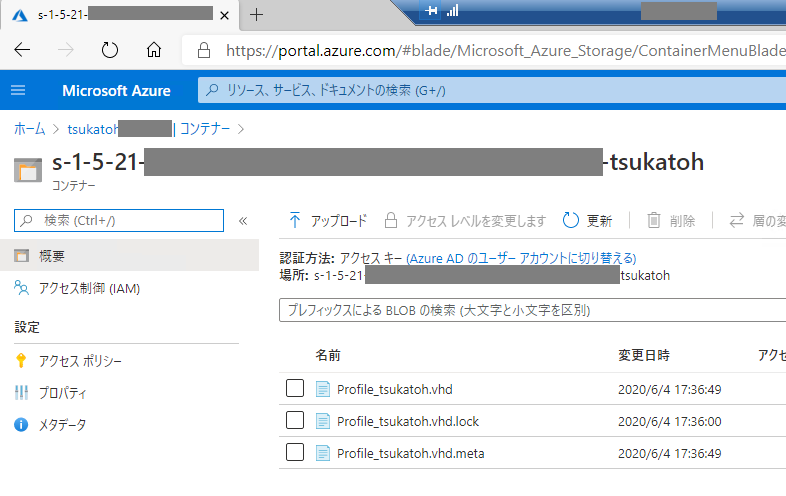Image resolution: width=786 pixels, height=496 pixels.
Task: Click the date 2020/6/4 17:36:00
Action: coord(669,422)
